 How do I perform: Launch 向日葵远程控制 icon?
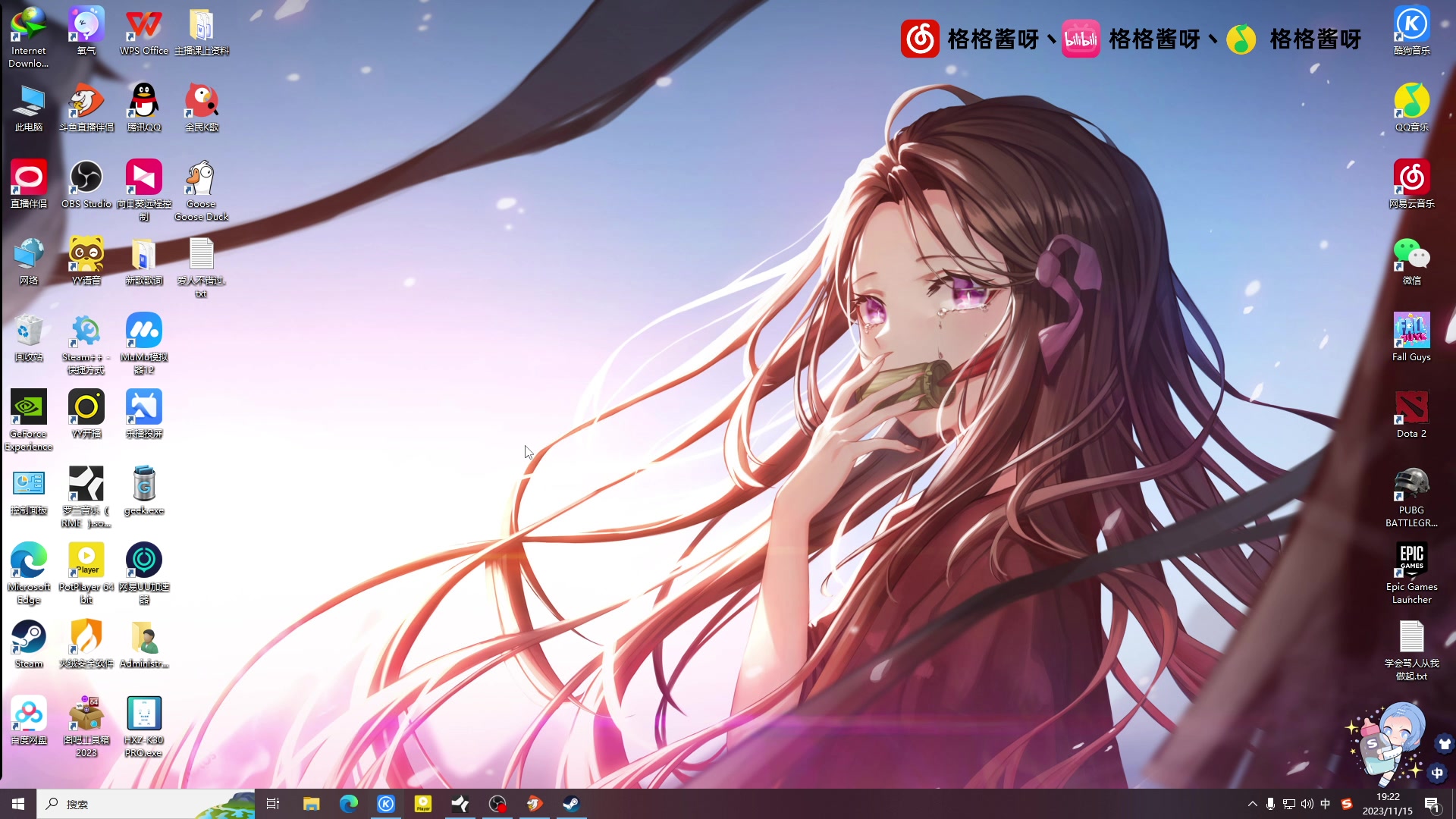[144, 190]
